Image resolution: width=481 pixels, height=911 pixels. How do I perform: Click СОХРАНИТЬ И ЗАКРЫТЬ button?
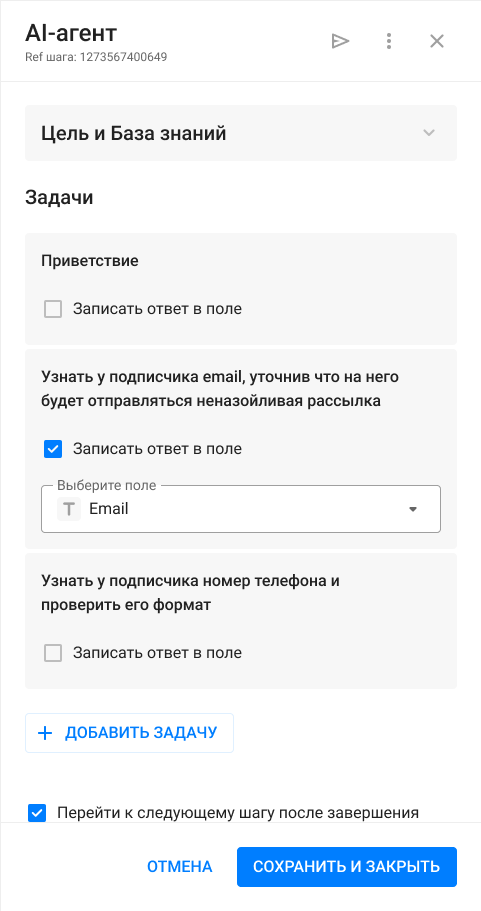tap(347, 867)
